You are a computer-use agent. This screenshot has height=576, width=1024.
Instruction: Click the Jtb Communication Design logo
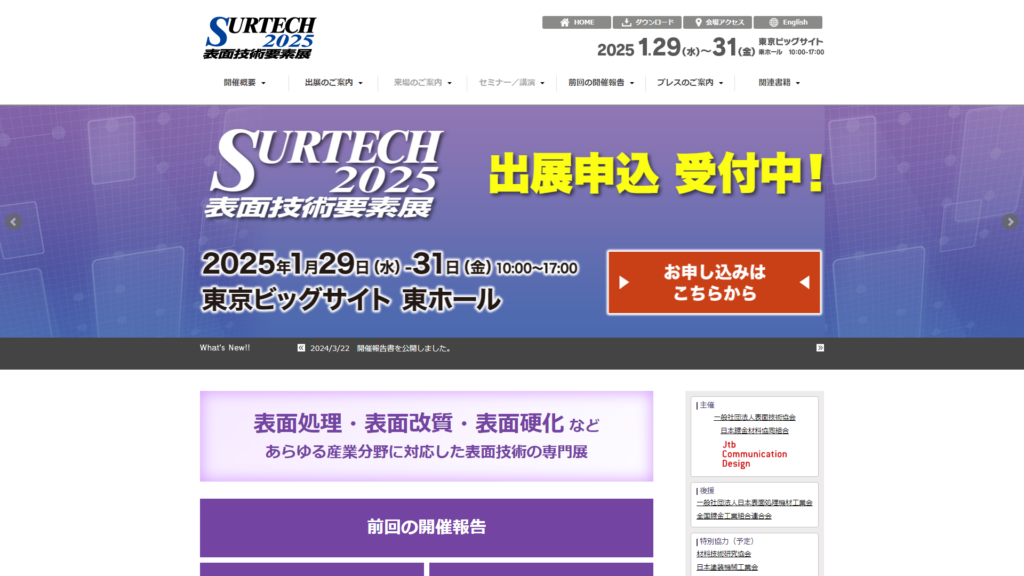754,454
